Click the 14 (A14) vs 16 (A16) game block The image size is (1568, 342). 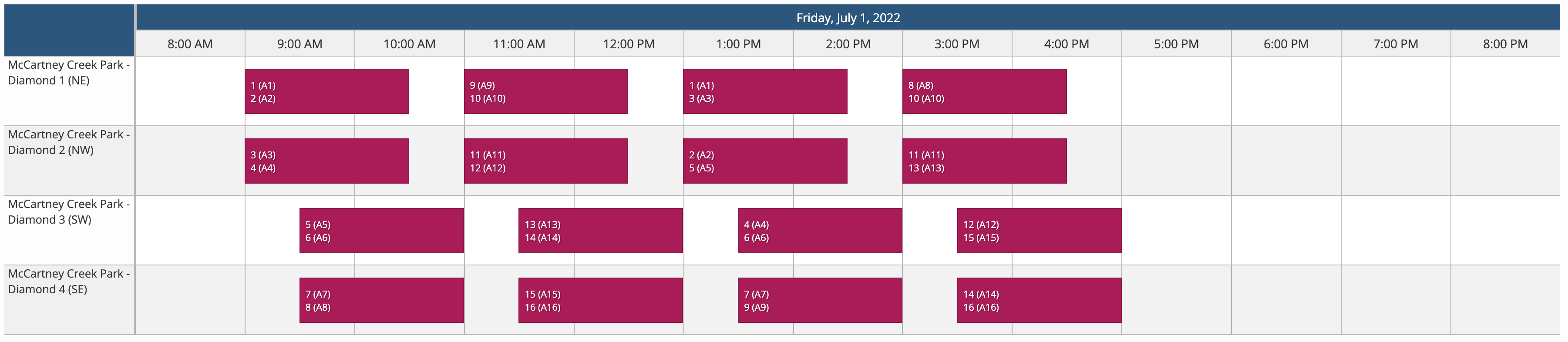point(1039,300)
